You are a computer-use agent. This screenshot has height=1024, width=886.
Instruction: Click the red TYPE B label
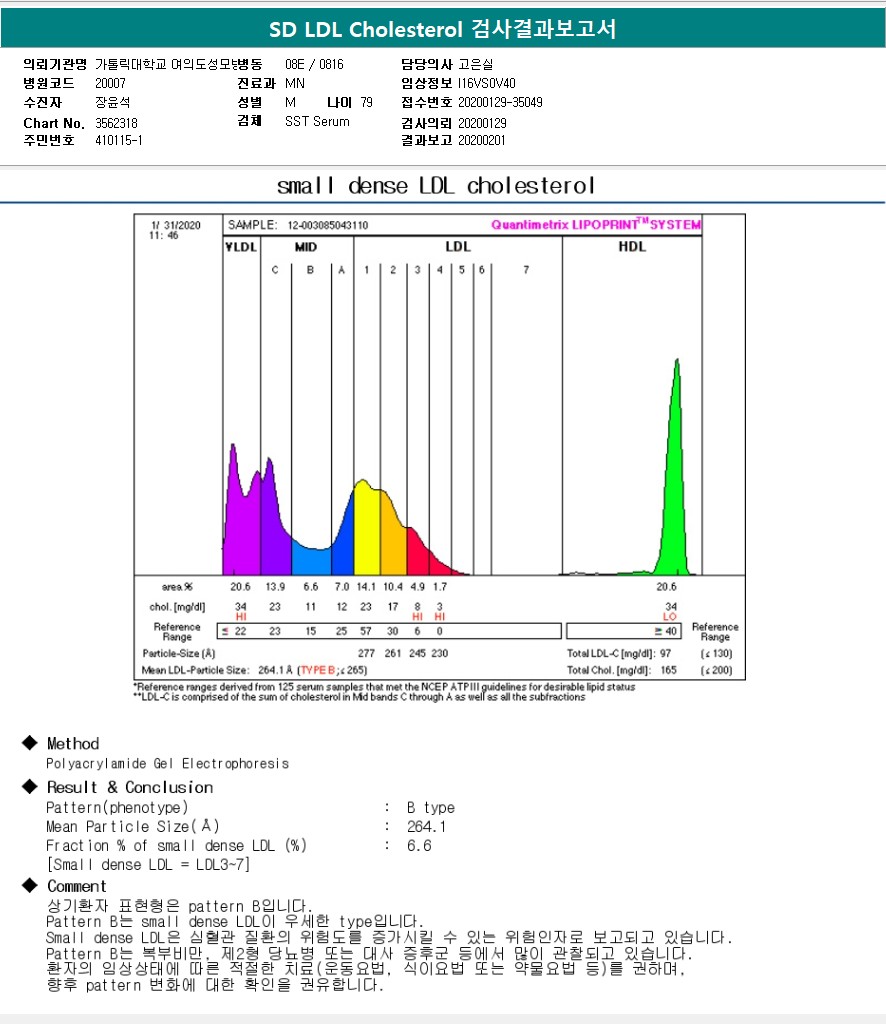point(320,670)
